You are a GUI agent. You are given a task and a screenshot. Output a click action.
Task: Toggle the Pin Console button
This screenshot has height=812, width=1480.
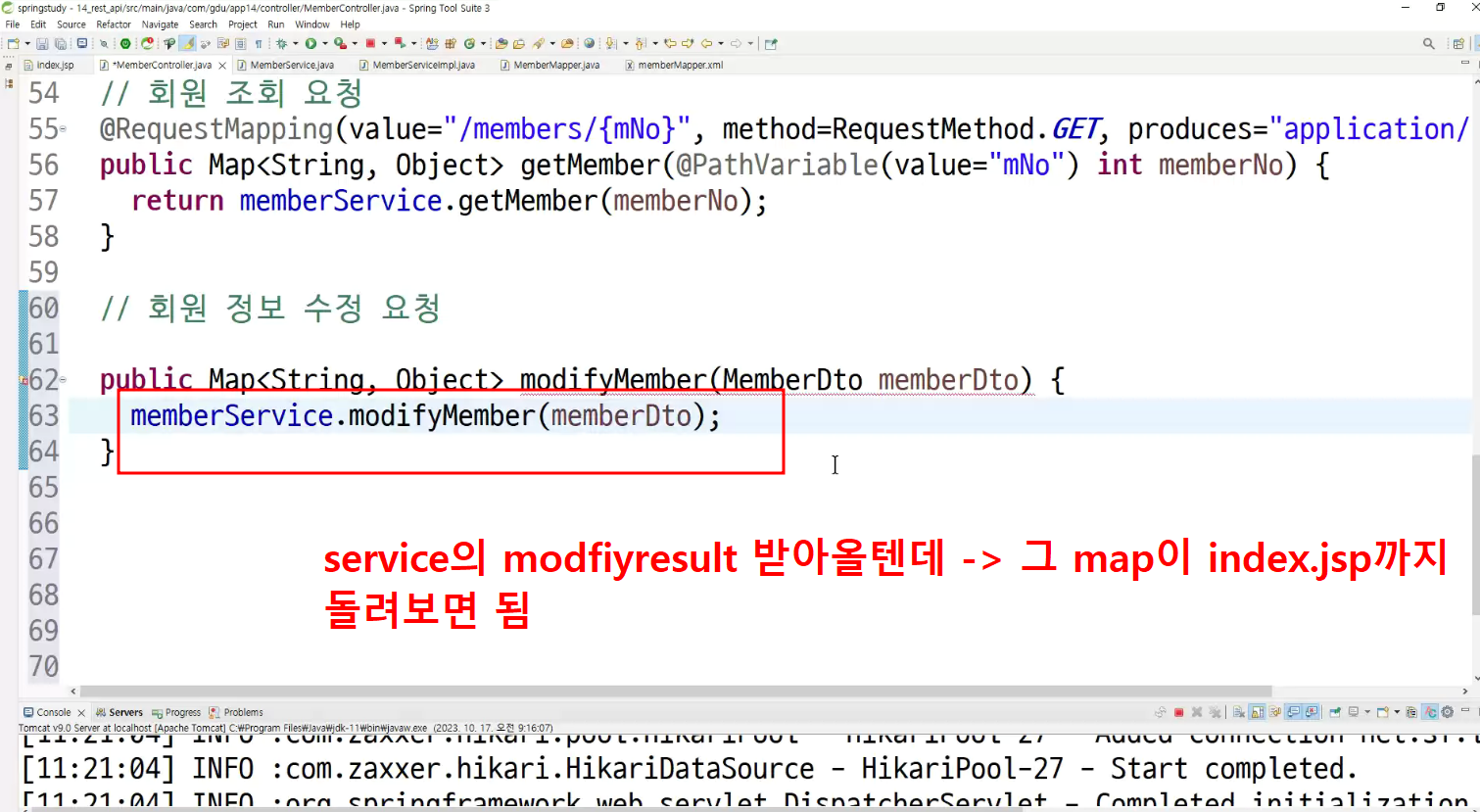(1334, 712)
